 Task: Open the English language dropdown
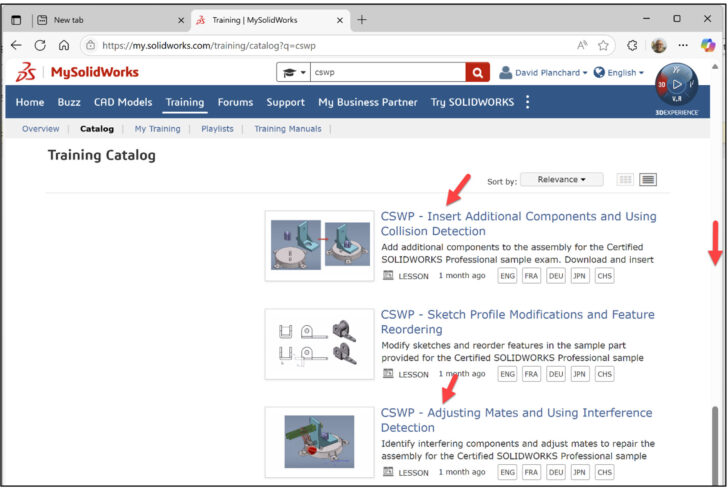point(619,72)
